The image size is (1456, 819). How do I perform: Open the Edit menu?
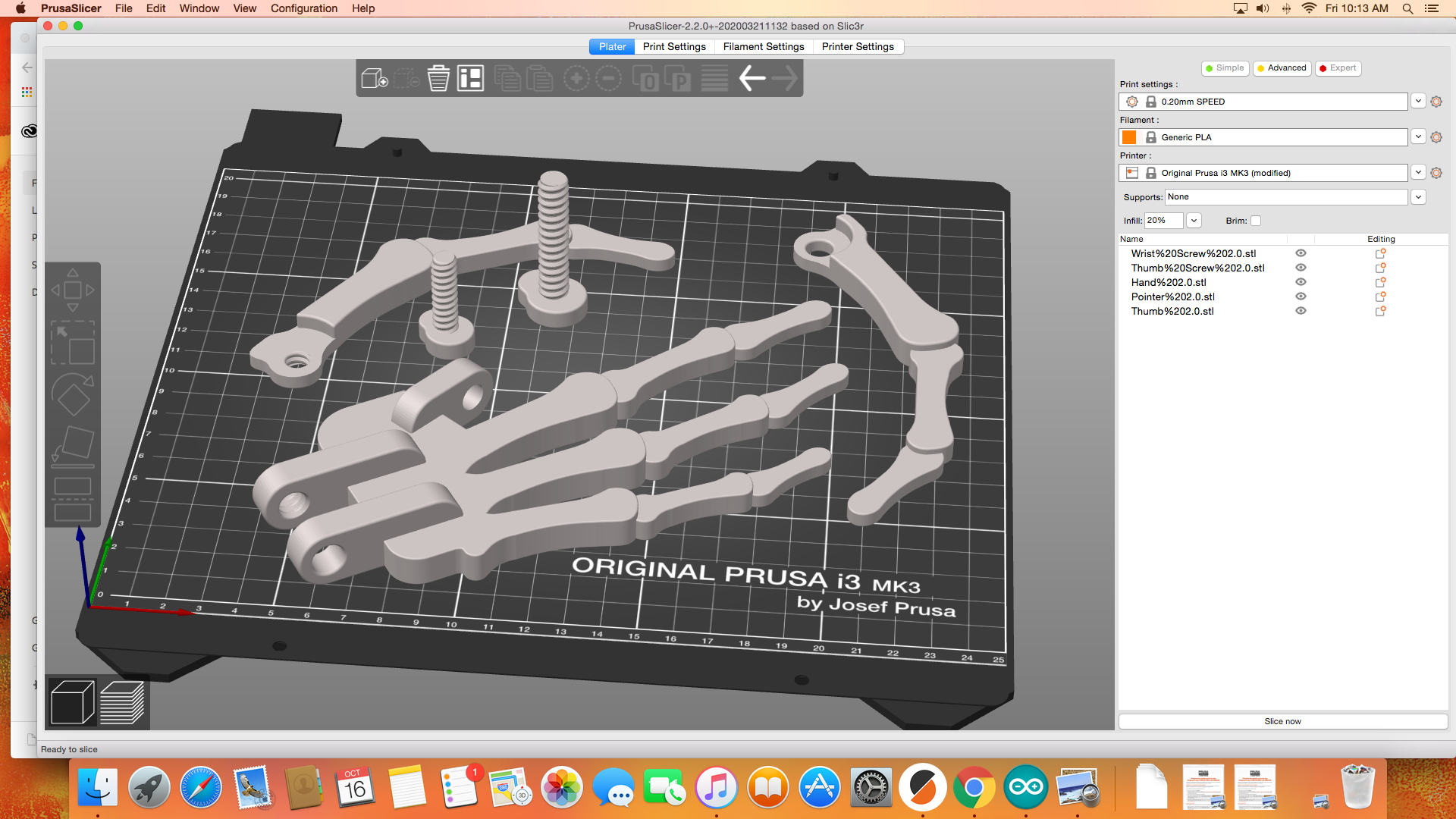click(155, 8)
